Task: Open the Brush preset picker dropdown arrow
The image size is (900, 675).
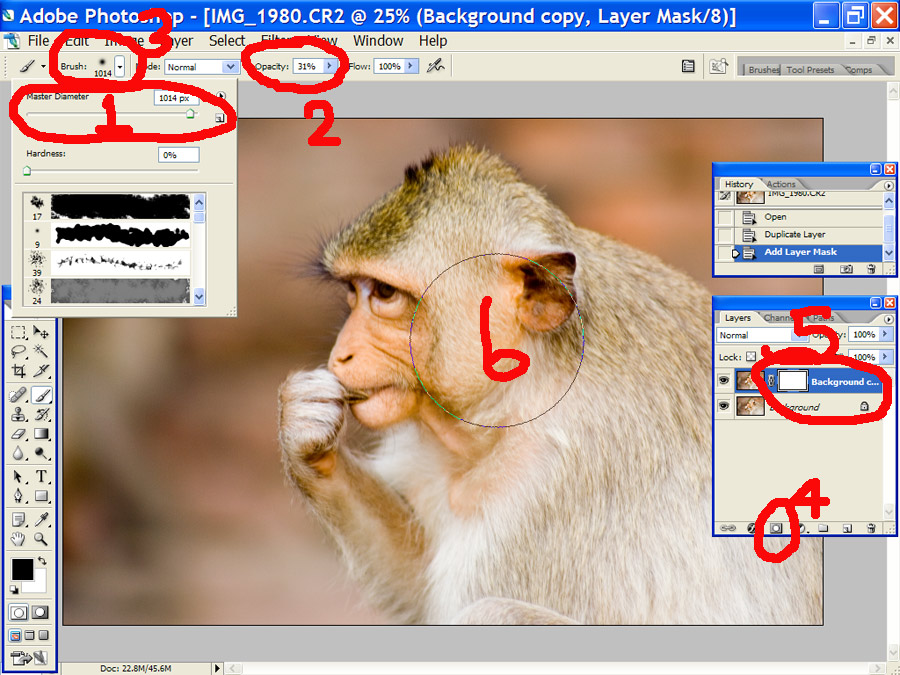Action: [120, 66]
